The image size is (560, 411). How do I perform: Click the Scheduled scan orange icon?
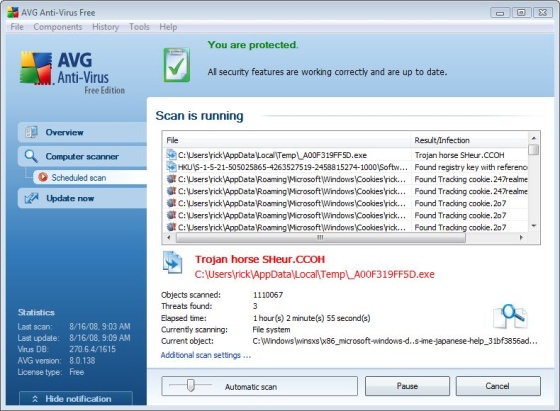[43, 177]
